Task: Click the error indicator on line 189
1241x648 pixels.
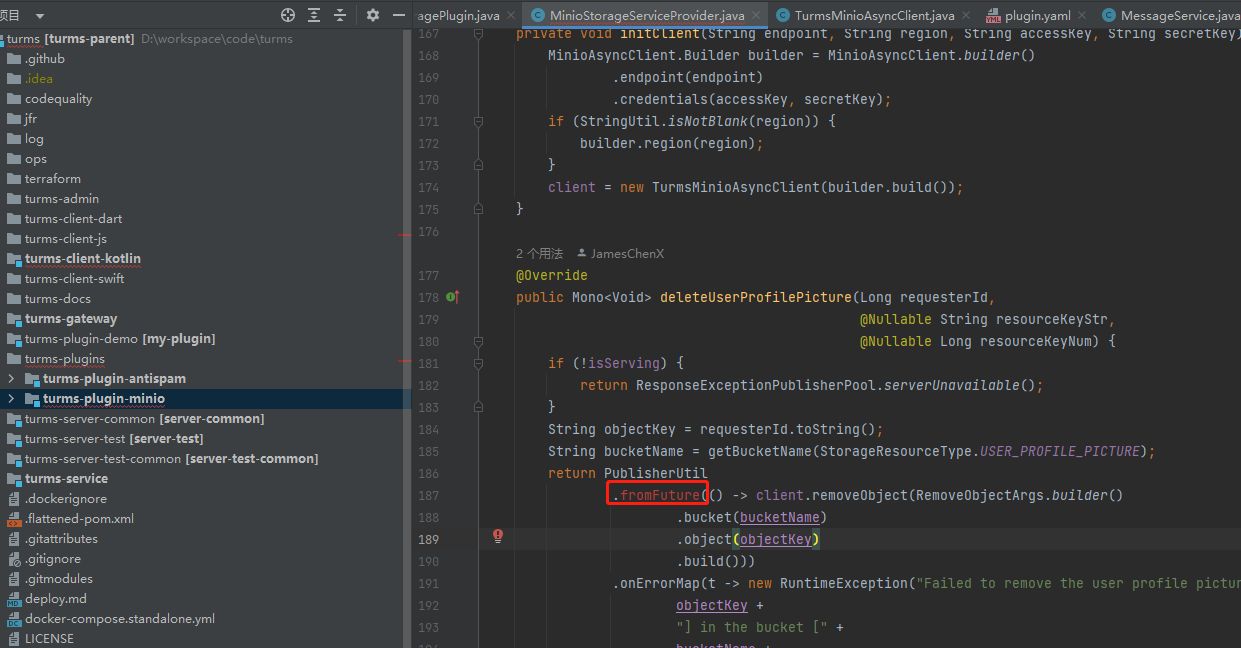Action: pos(497,537)
